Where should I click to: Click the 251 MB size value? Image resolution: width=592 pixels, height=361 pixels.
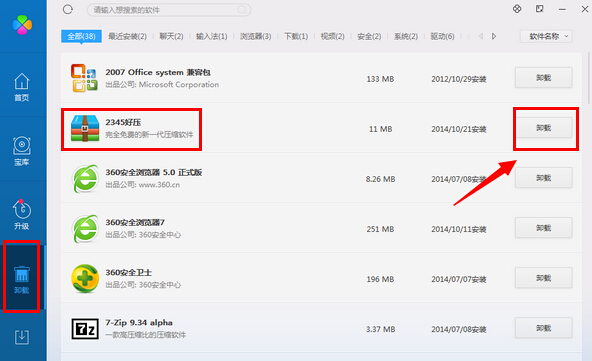tap(380, 229)
